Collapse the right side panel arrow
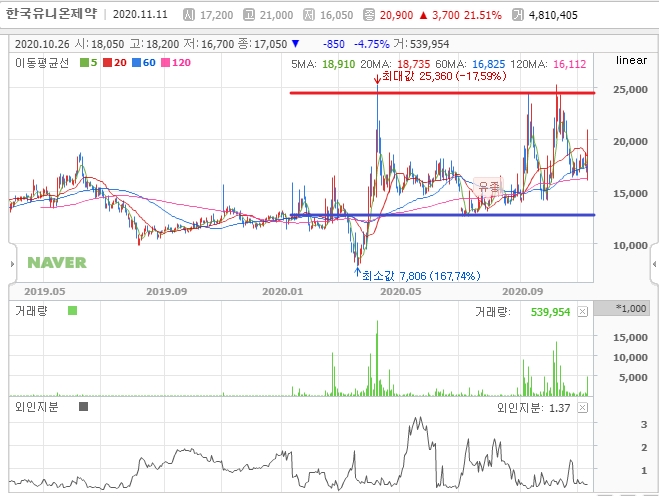The image size is (659, 496). [x=654, y=264]
